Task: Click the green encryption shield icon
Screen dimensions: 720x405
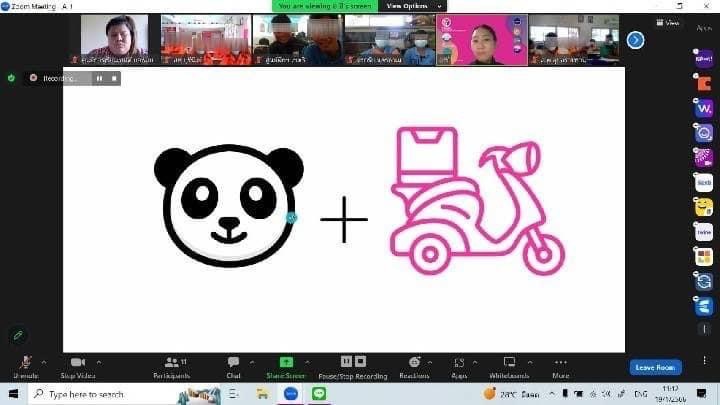Action: click(11, 78)
